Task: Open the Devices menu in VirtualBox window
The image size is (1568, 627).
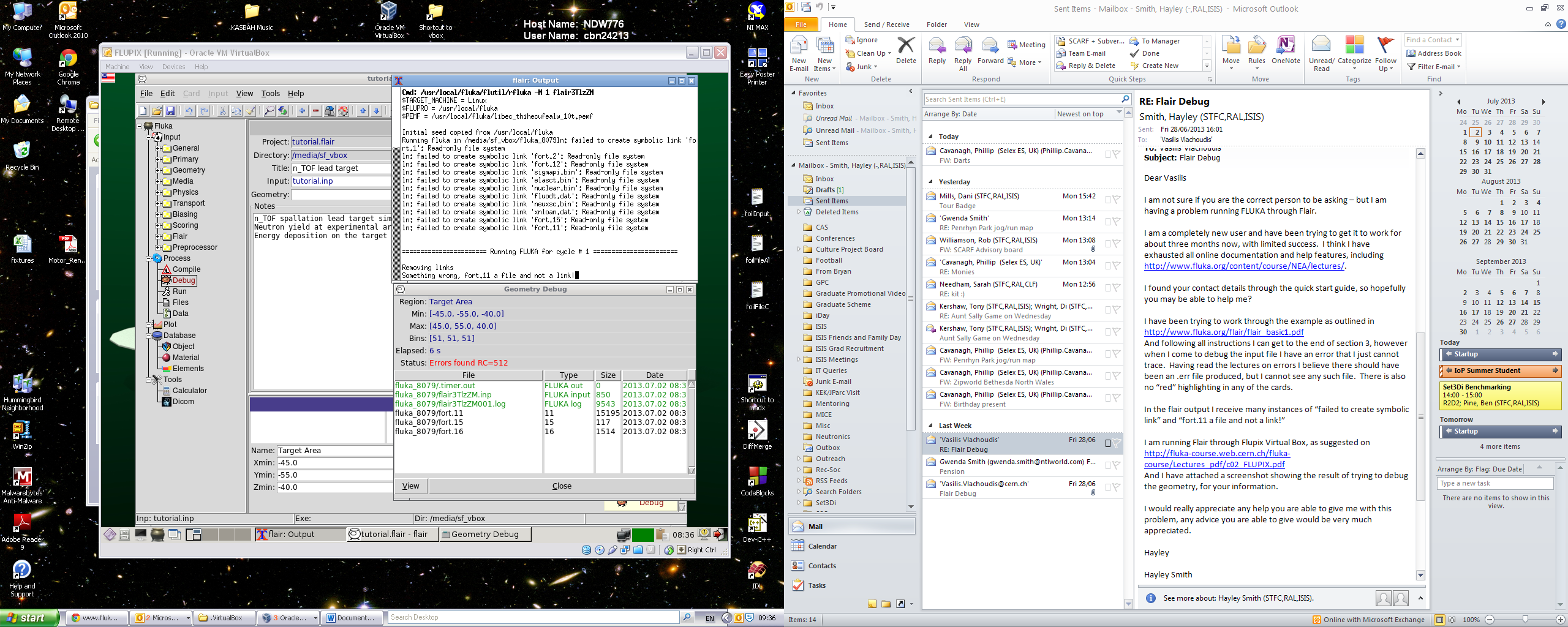Action: (x=173, y=67)
